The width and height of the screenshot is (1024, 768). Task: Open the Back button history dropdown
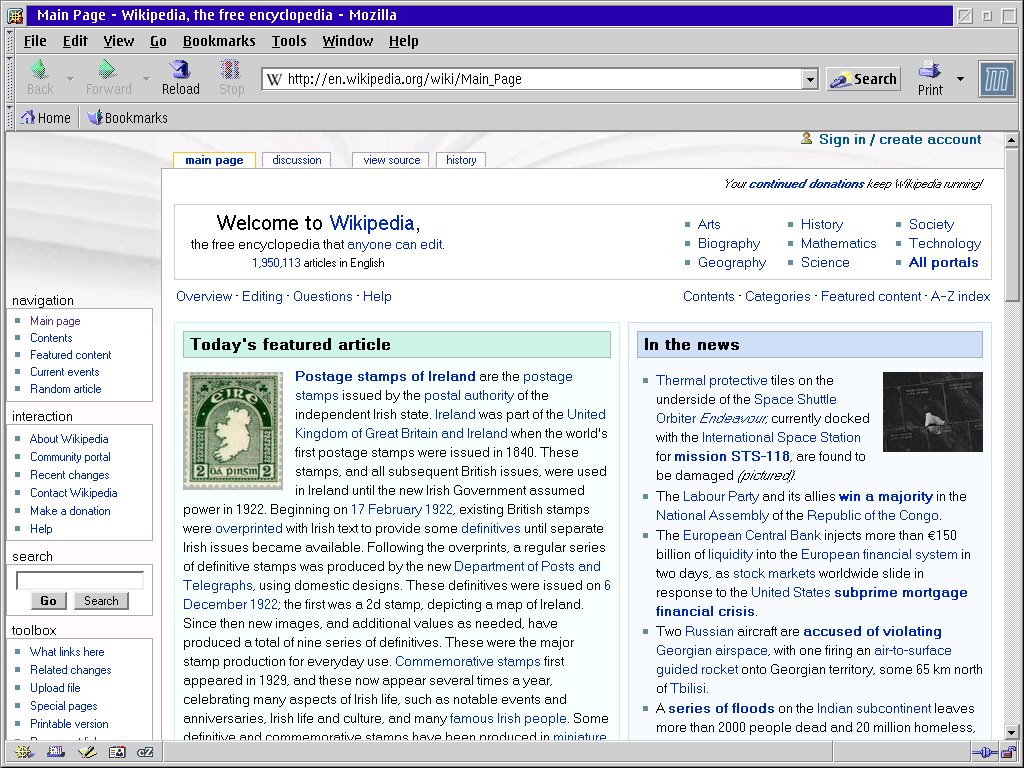(70, 78)
